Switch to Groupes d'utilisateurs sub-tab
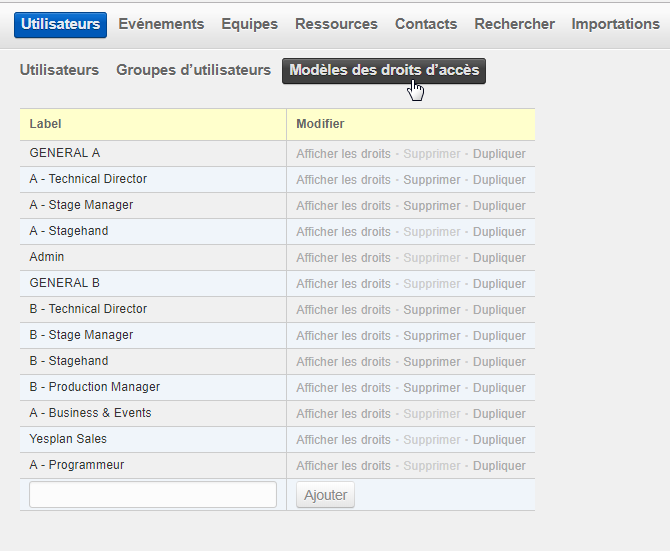Image resolution: width=670 pixels, height=551 pixels. [x=193, y=70]
